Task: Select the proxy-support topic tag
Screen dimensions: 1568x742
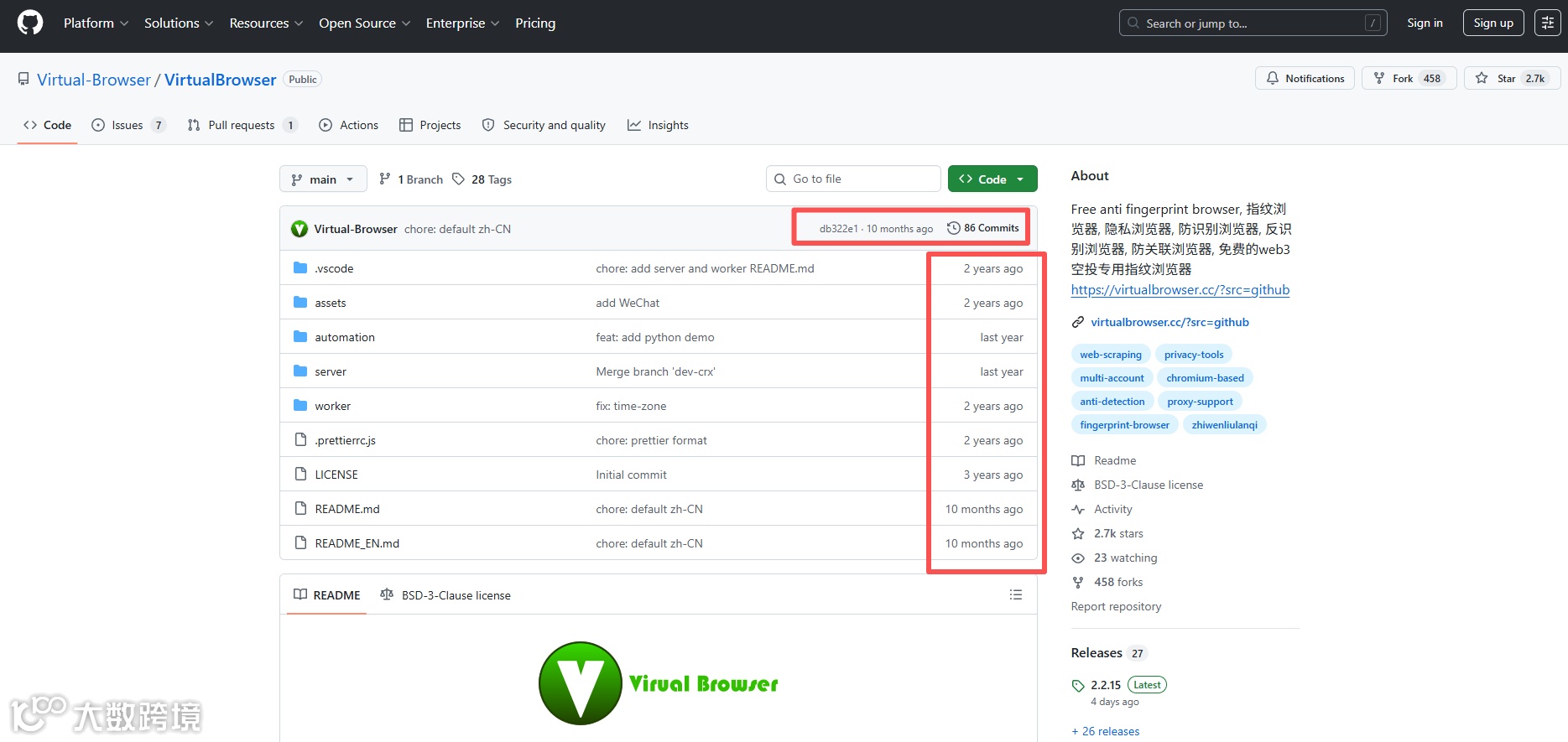Action: pos(1200,402)
